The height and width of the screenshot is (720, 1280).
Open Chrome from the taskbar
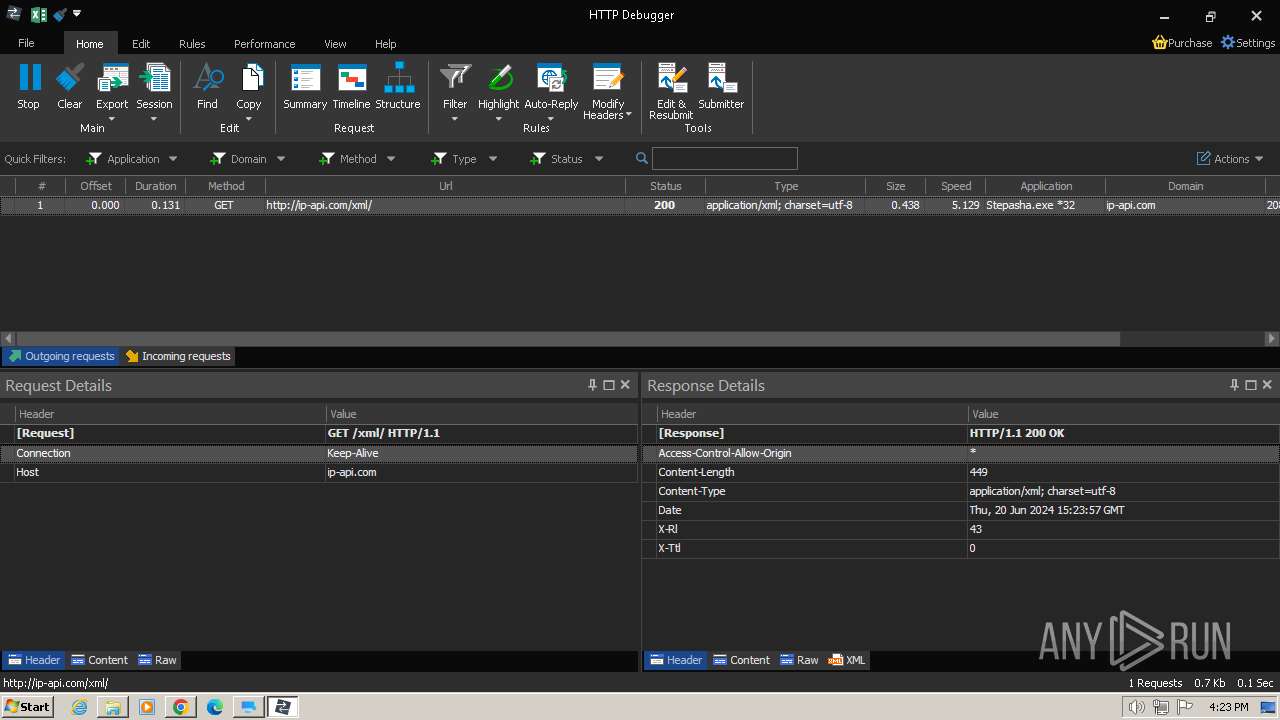tap(180, 707)
